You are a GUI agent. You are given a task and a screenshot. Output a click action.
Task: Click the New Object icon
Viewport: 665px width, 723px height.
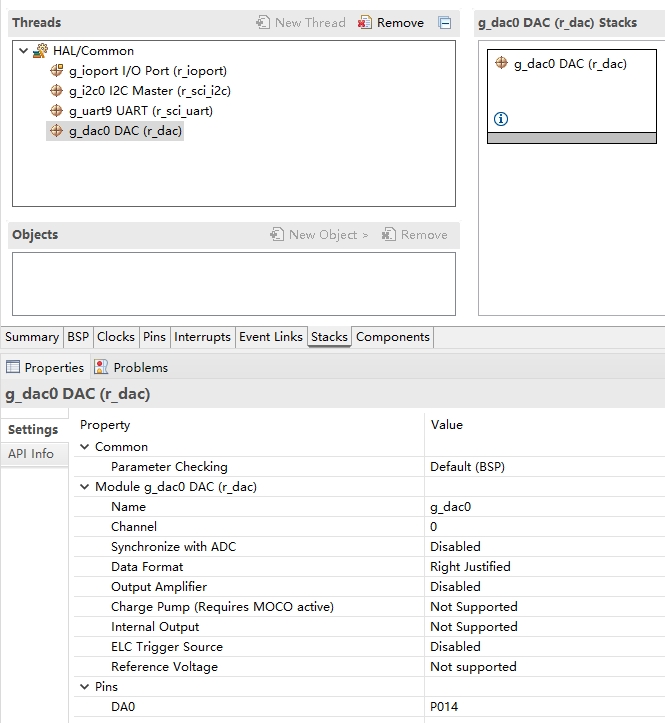(277, 234)
